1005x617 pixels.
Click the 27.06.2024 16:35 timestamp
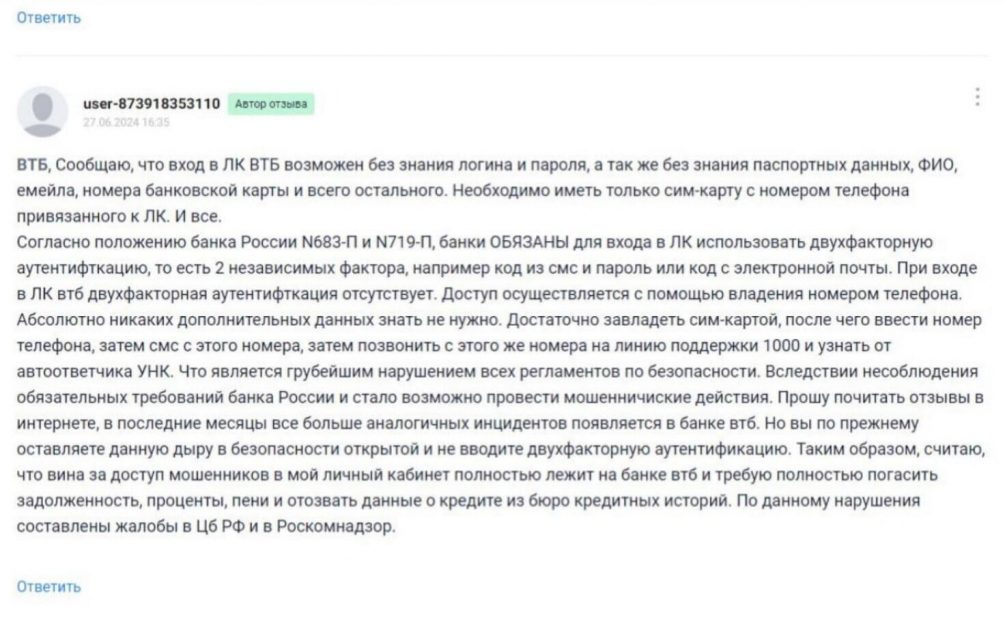[x=126, y=122]
